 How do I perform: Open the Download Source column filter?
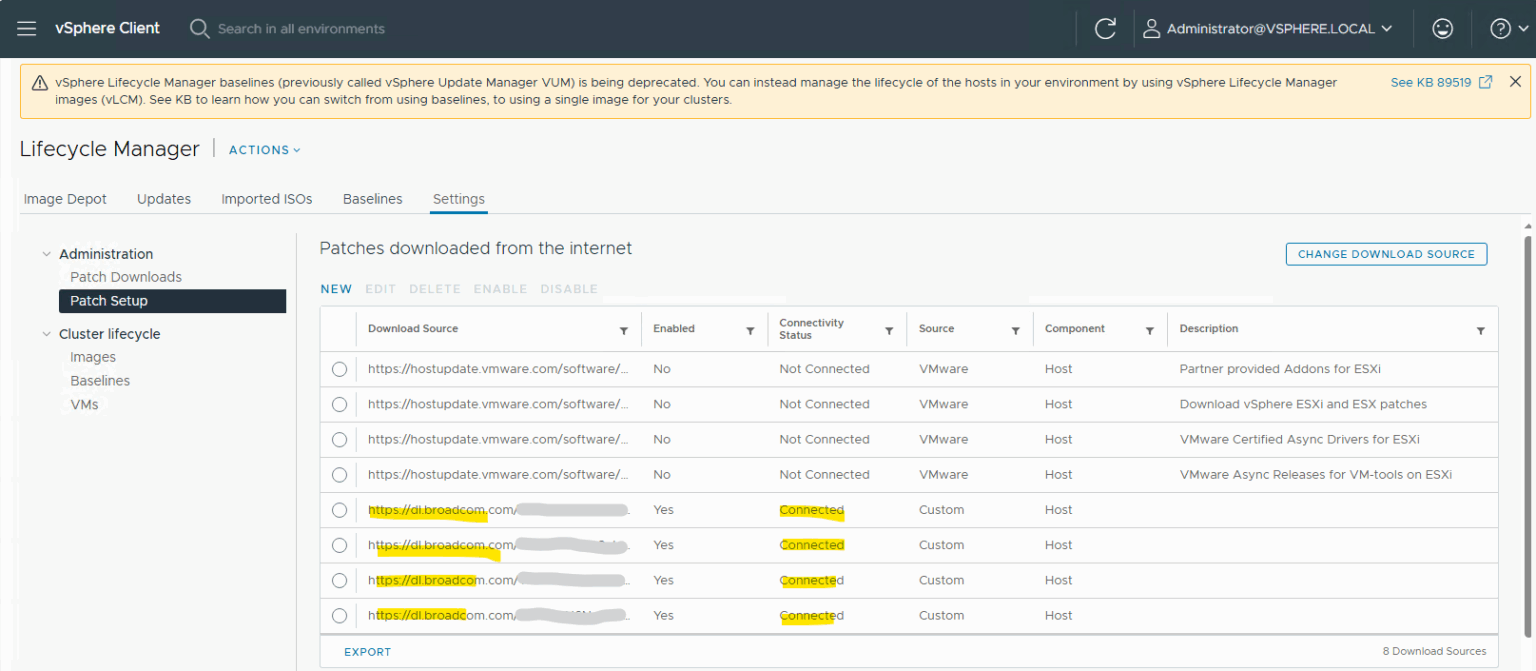click(x=624, y=329)
